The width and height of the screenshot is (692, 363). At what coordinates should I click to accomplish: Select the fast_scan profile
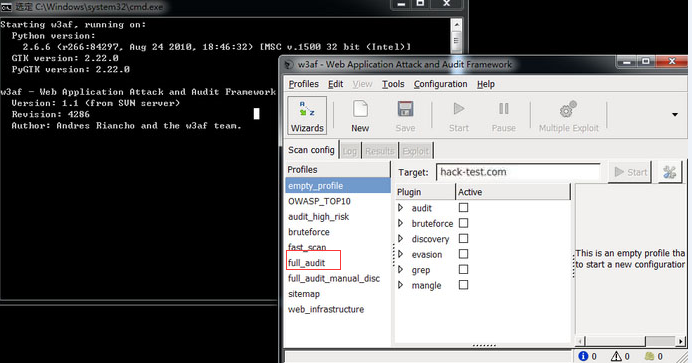tap(338, 247)
